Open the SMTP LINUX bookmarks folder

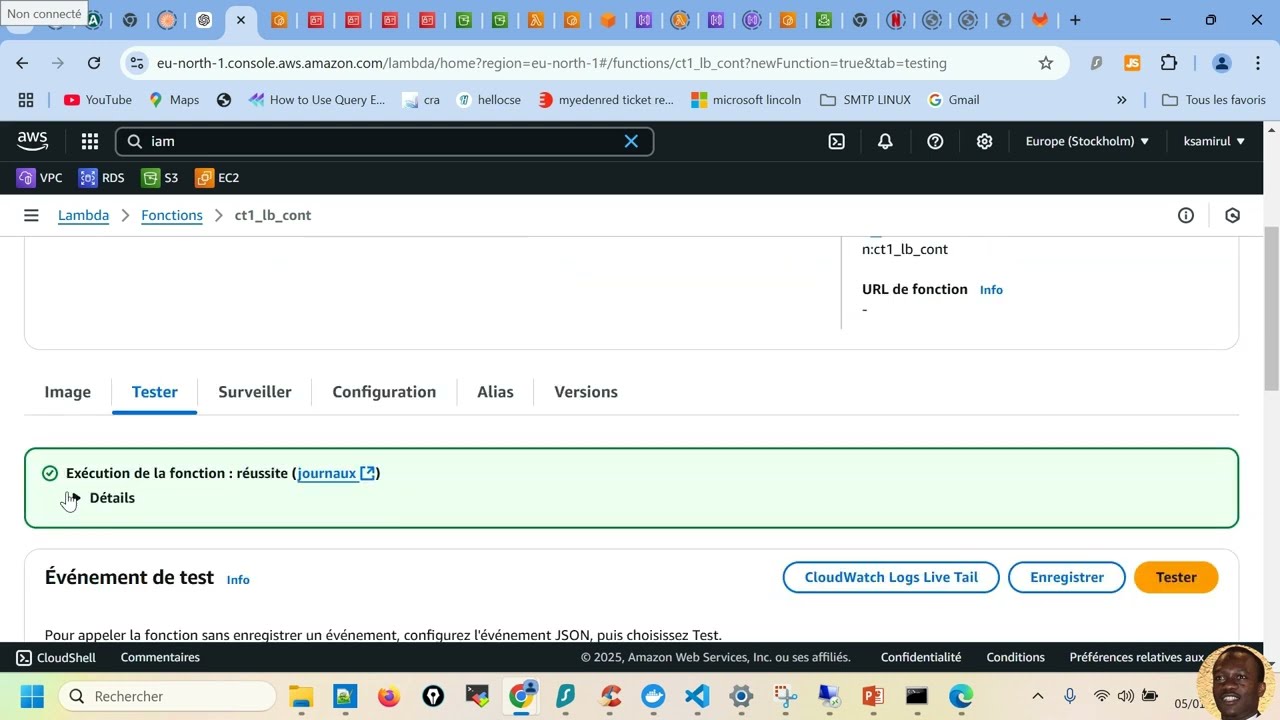click(x=865, y=100)
